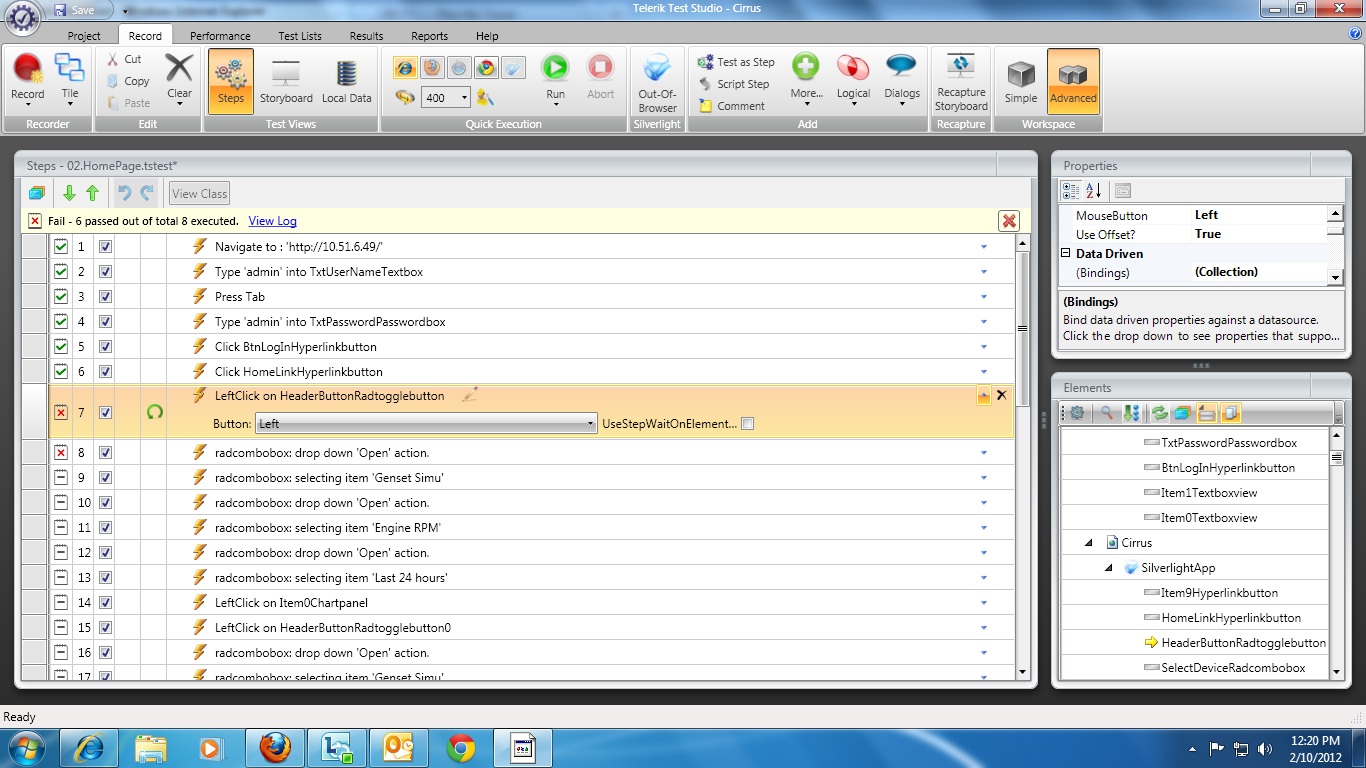This screenshot has width=1366, height=768.
Task: Click the pencil edit icon on step 7
Action: point(470,395)
